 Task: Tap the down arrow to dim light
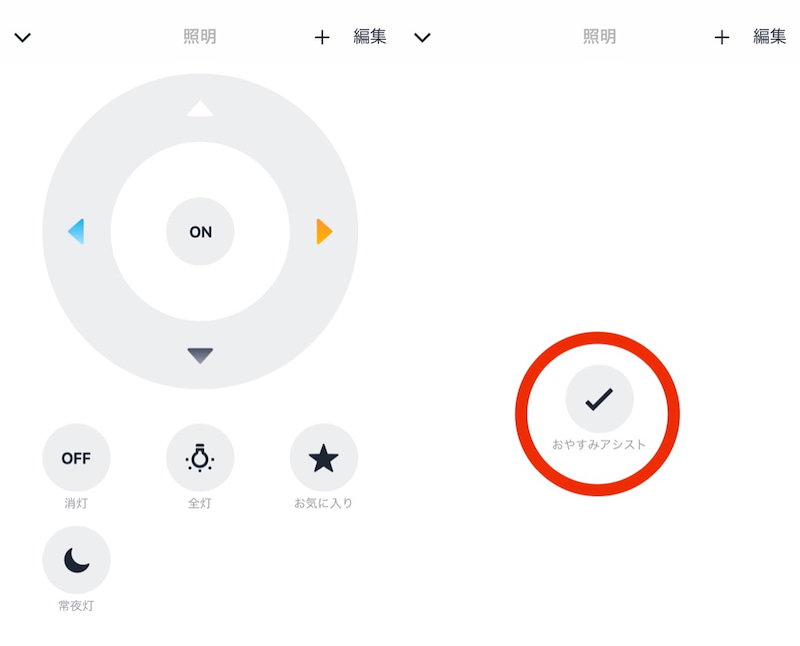click(200, 355)
